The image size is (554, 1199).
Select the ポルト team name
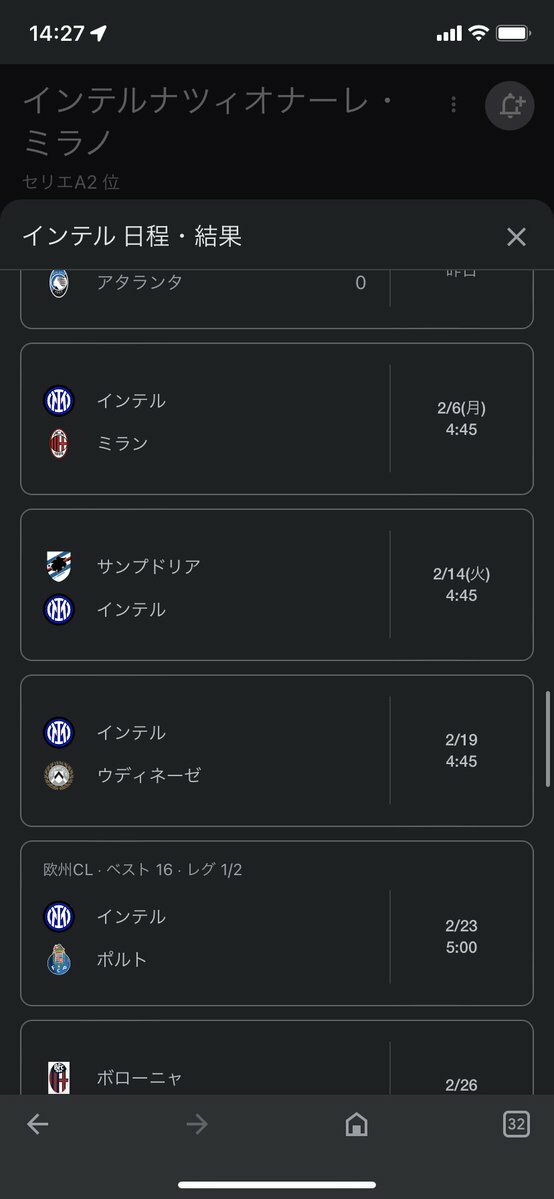tap(122, 959)
